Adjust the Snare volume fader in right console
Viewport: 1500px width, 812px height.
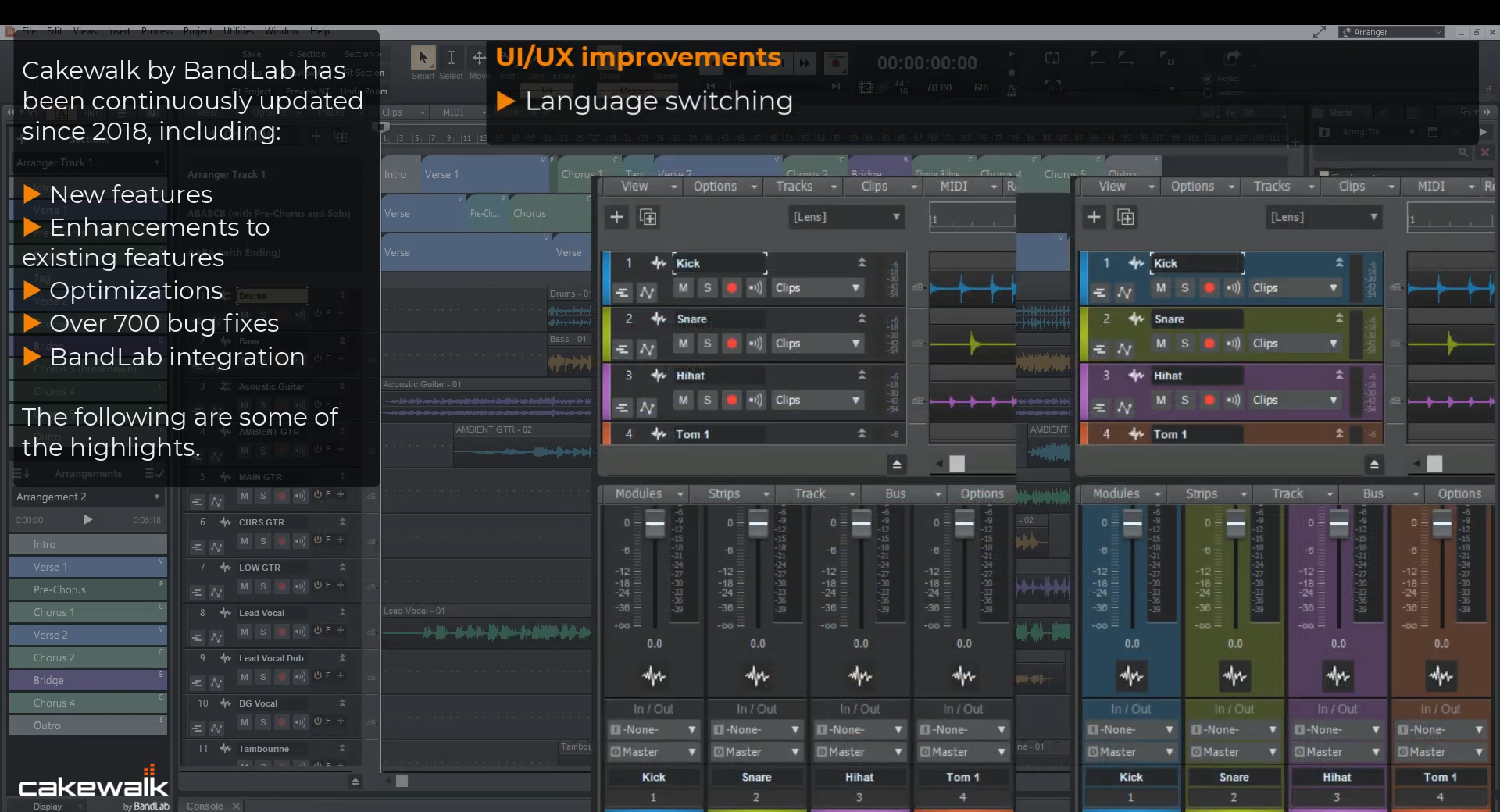tap(1235, 523)
